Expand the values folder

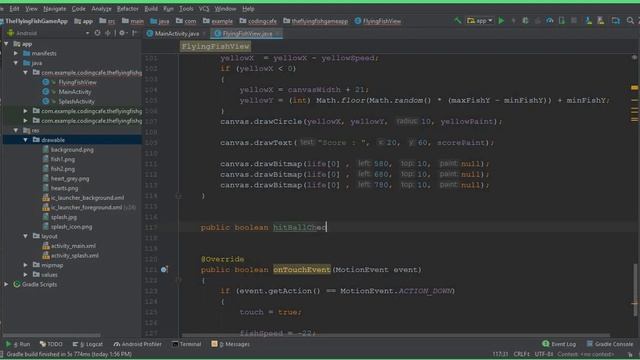tap(26, 275)
